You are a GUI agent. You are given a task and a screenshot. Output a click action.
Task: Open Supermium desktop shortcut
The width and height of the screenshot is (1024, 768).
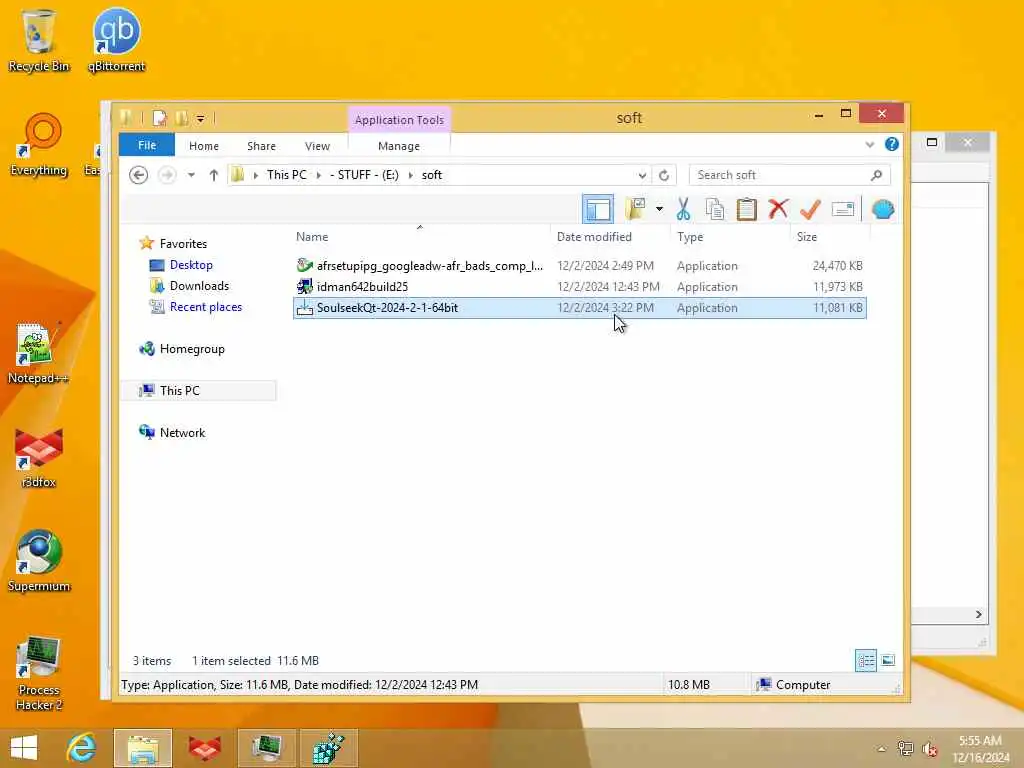pyautogui.click(x=39, y=561)
